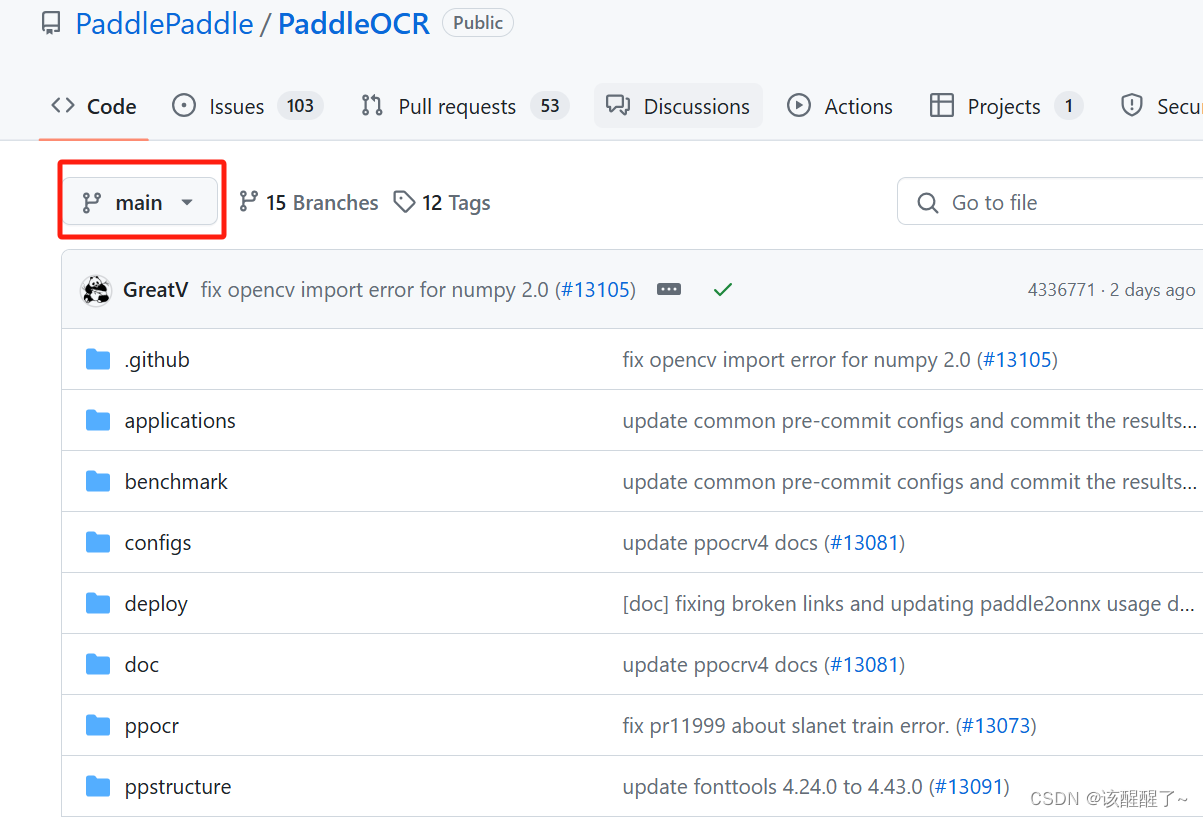Click the dropdown caret next to main
Viewport: 1203px width, 817px height.
click(x=187, y=203)
